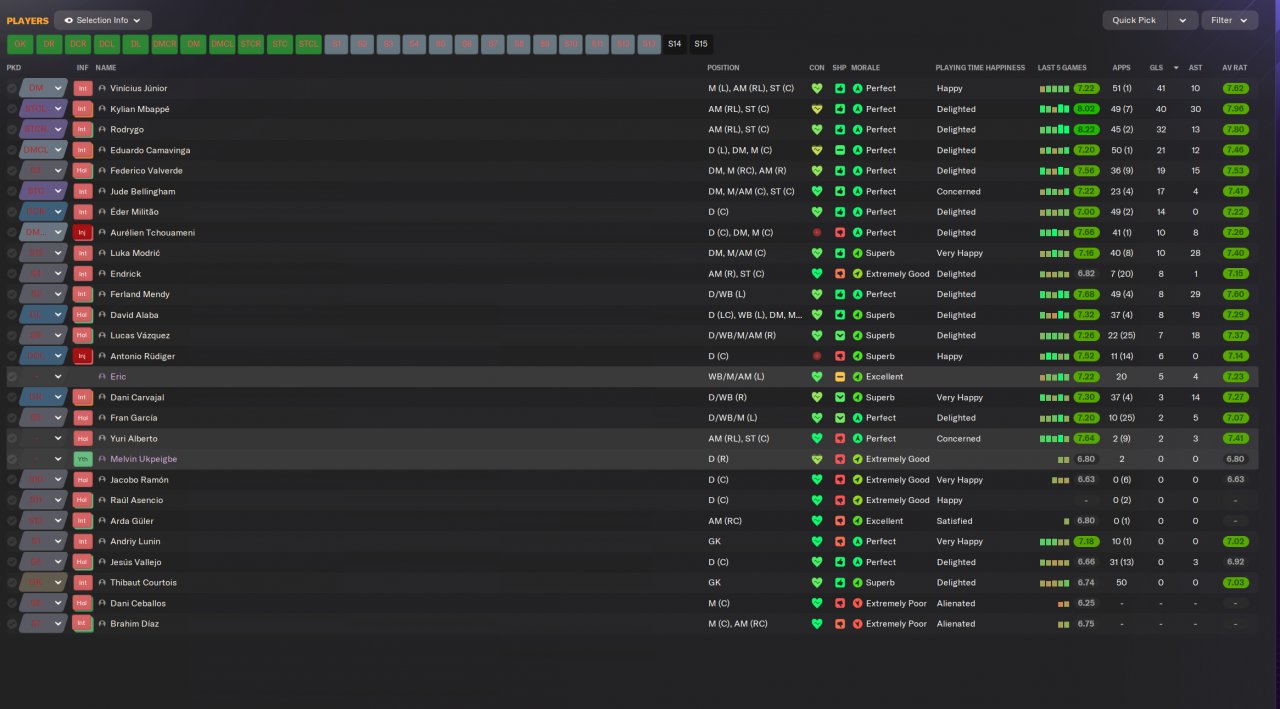
Task: Click the condition heart icon for Thibaut Courtois
Action: 817,583
